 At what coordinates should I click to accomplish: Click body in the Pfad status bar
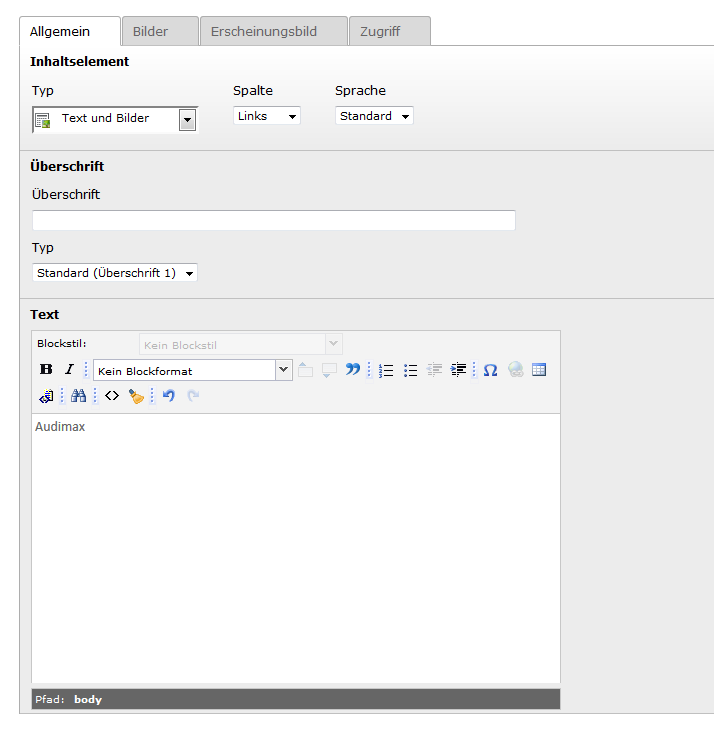pos(88,699)
